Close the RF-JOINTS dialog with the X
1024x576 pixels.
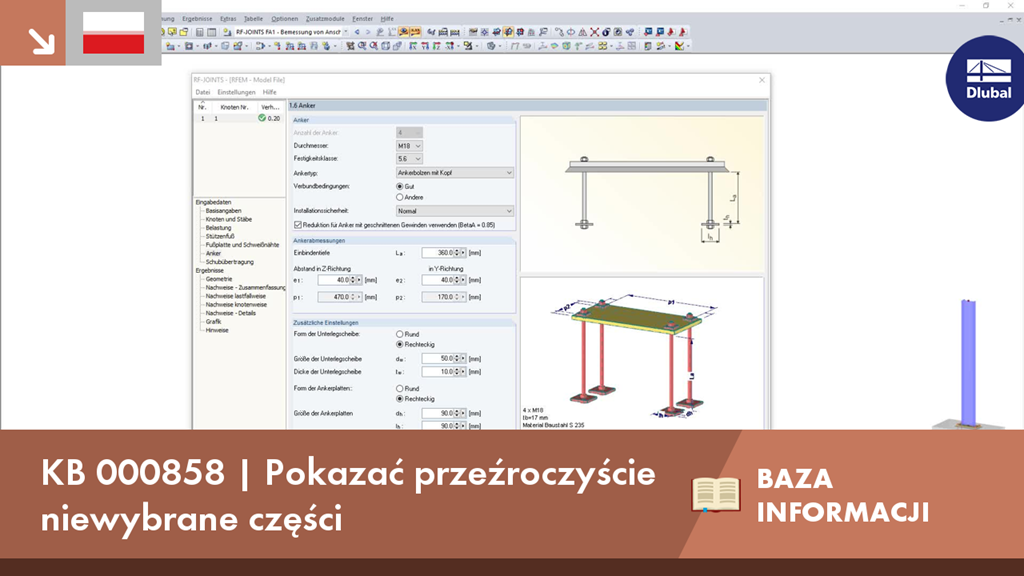761,80
